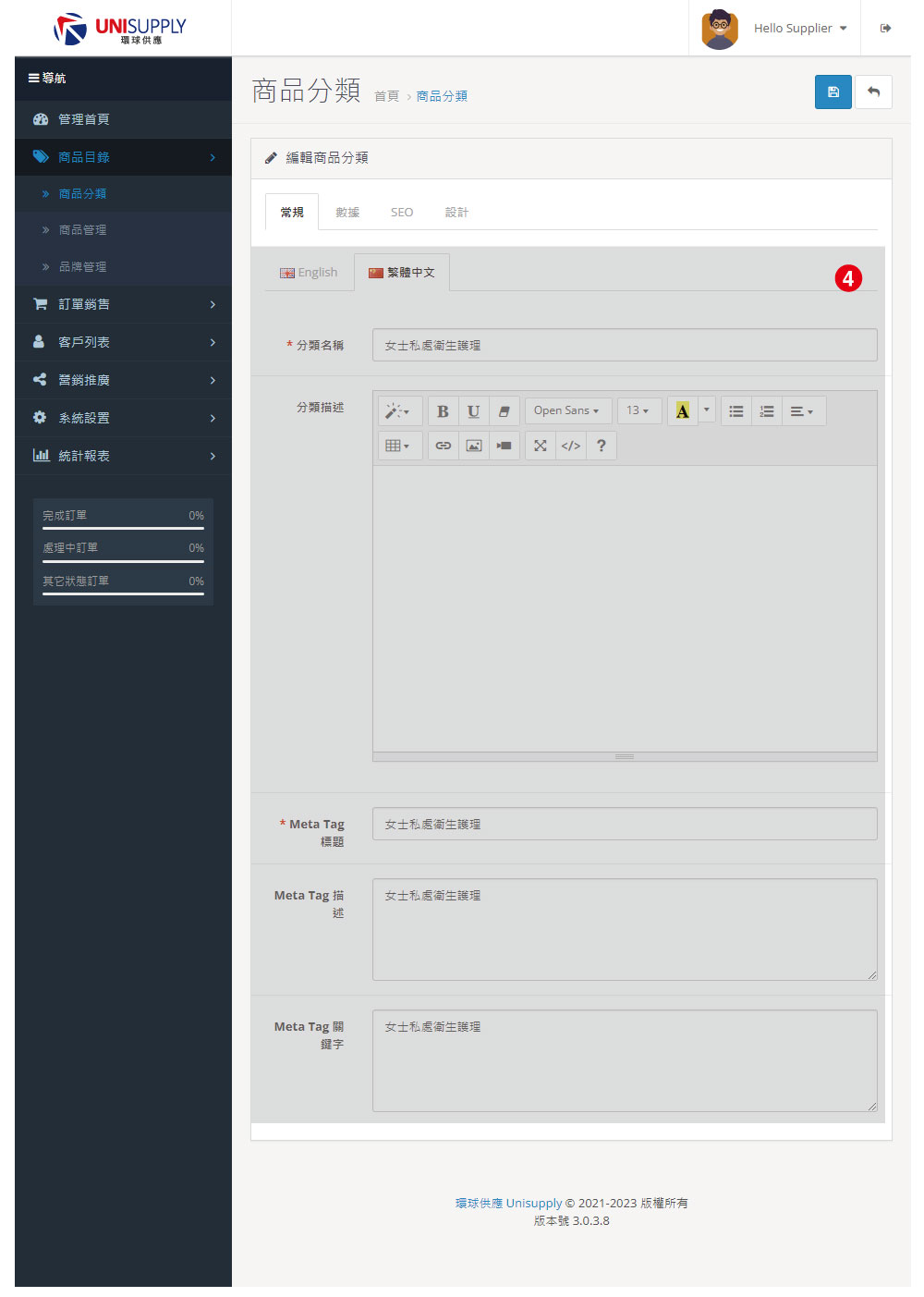Switch to the English language tab

click(309, 273)
